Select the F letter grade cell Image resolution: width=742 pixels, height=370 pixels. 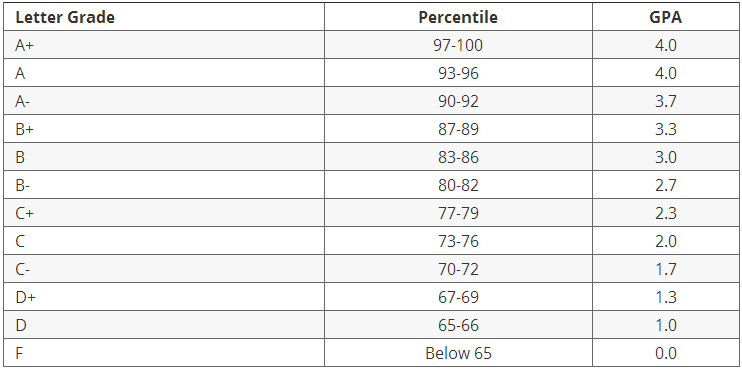(x=164, y=352)
